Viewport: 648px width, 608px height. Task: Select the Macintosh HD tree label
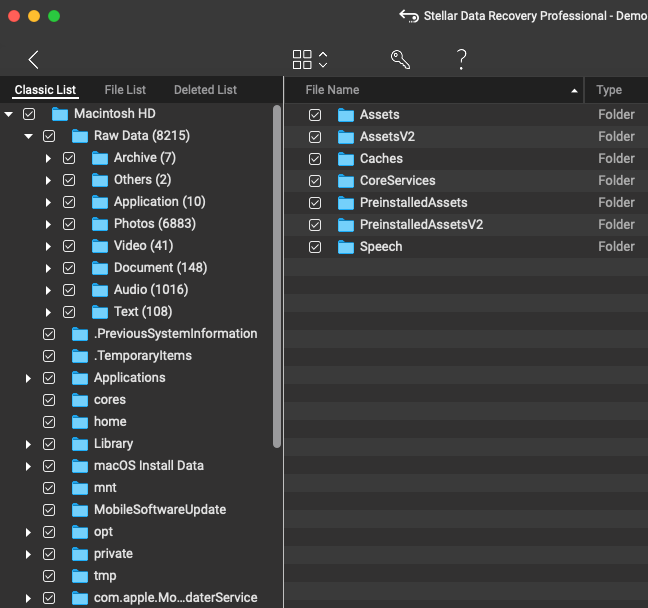(115, 114)
